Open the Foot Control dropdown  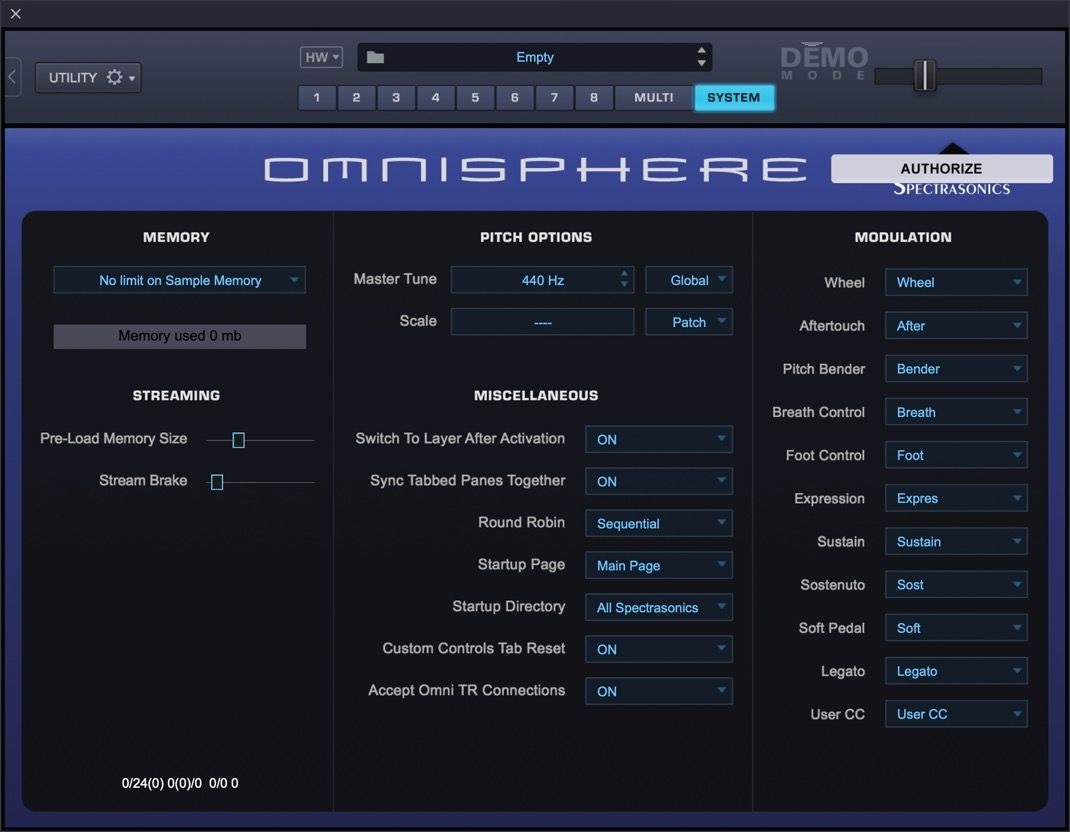click(956, 455)
